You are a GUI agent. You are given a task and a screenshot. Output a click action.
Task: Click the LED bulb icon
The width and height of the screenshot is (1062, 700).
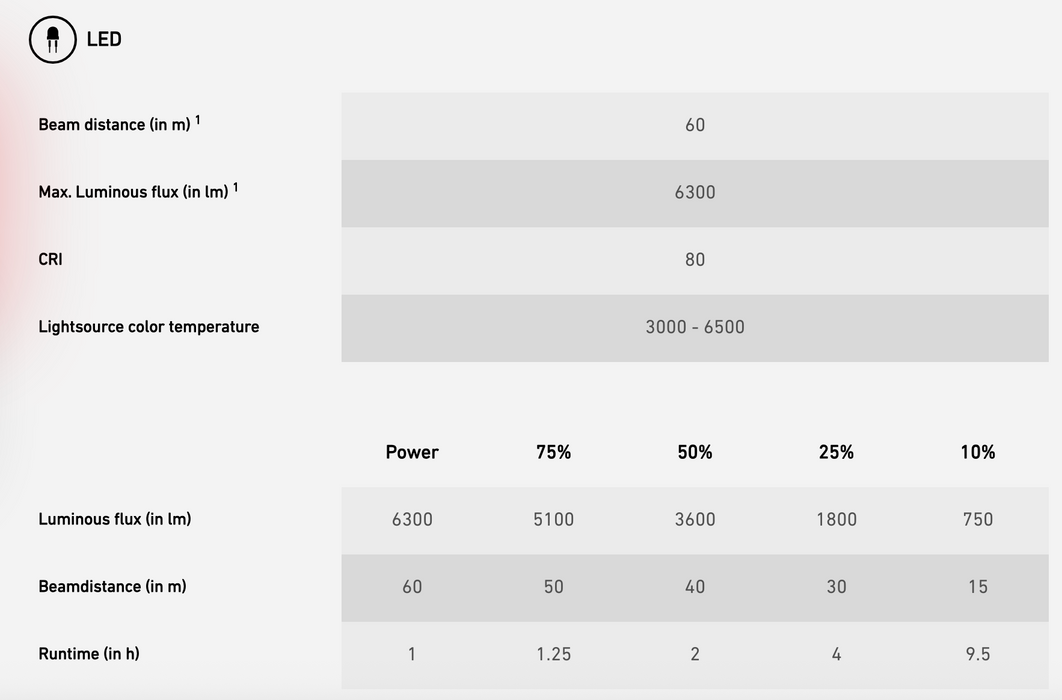(52, 40)
